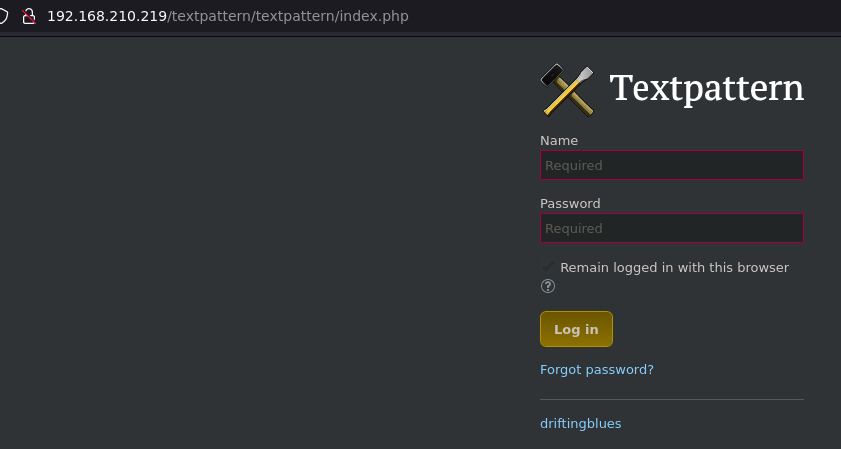Image resolution: width=841 pixels, height=449 pixels.
Task: Click the Name field label
Action: [x=559, y=141]
